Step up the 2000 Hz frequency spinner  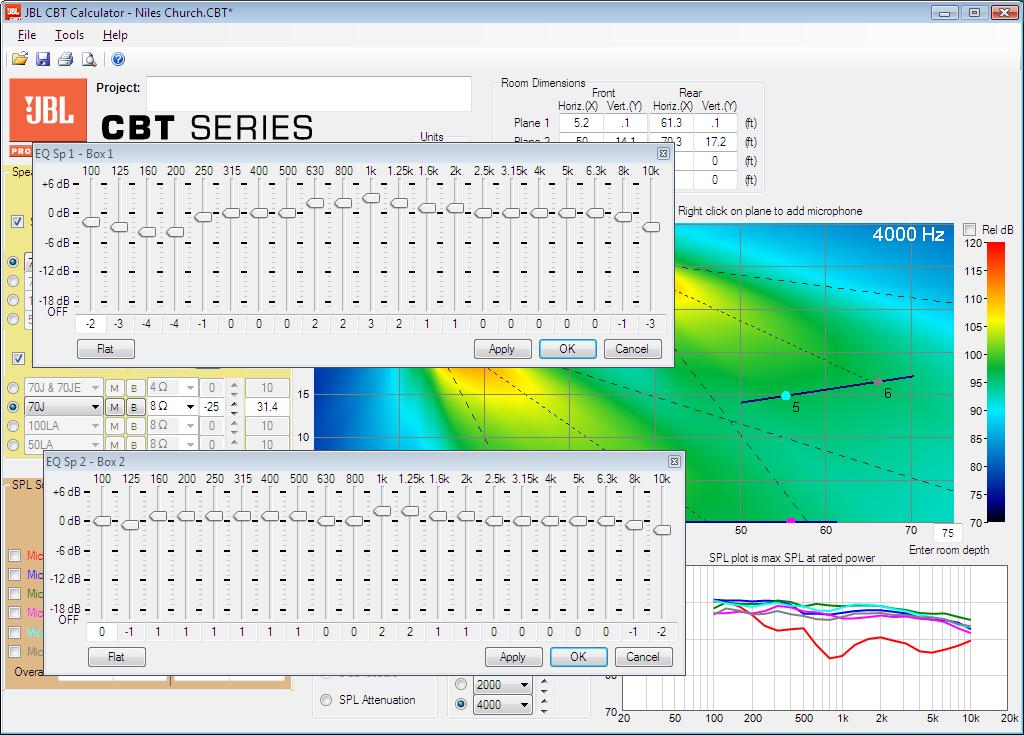[x=544, y=681]
